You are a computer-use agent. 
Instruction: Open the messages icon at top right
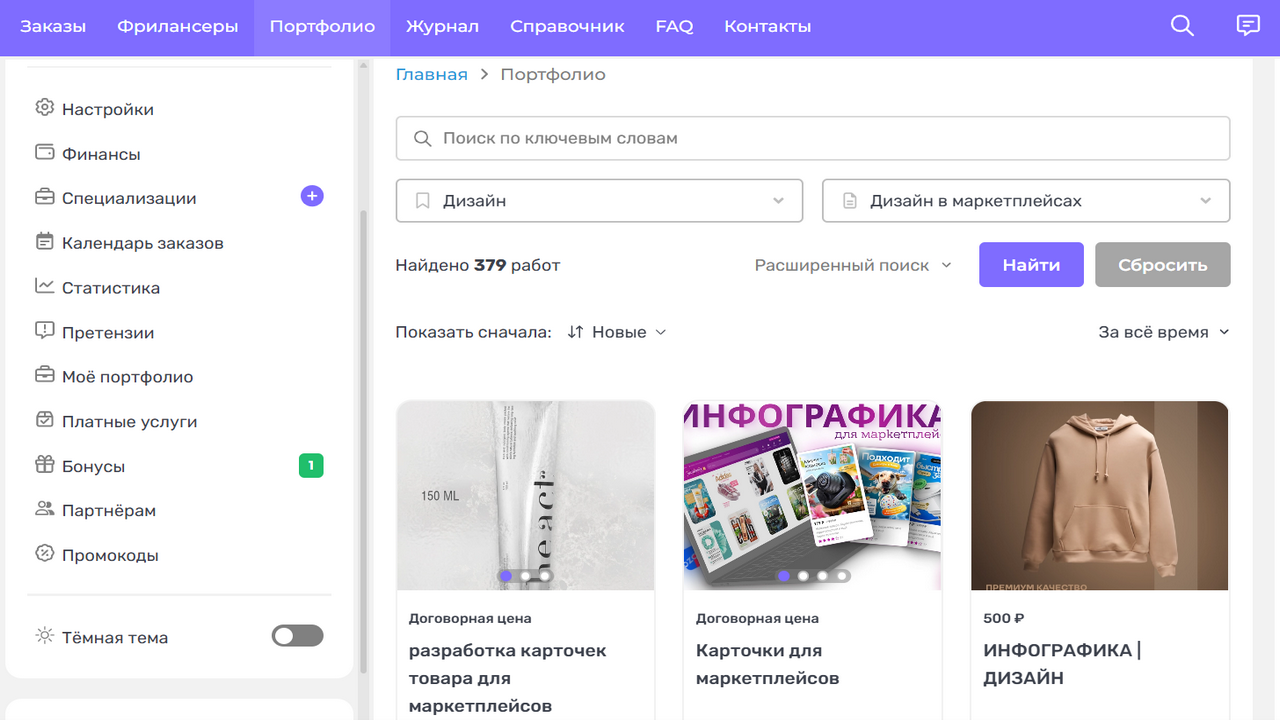pos(1247,26)
